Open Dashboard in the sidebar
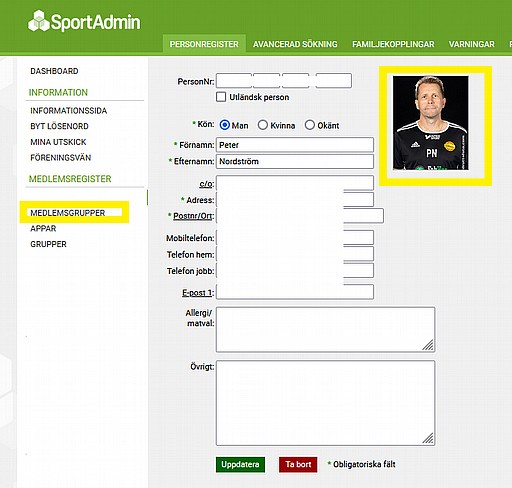512x488 pixels. [54, 71]
